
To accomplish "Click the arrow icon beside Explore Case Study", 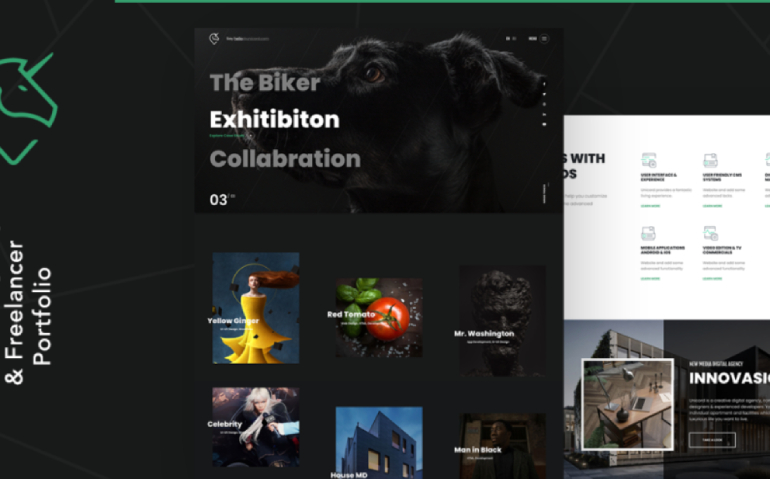I will [250, 135].
